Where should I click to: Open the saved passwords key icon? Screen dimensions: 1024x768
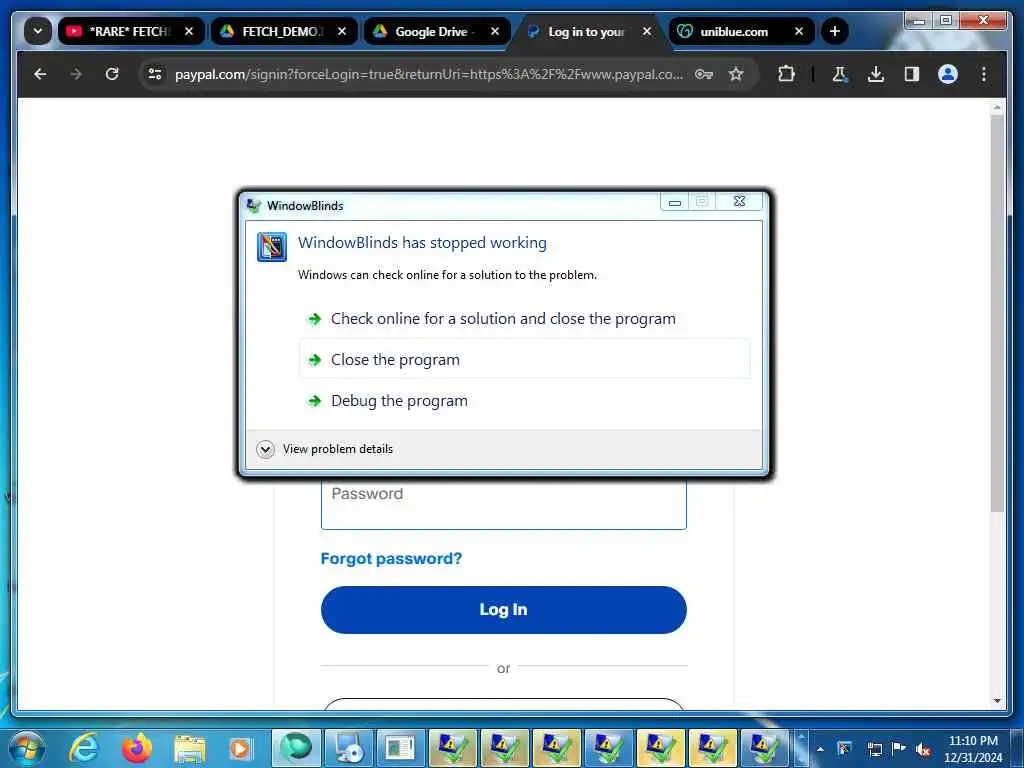(x=703, y=74)
